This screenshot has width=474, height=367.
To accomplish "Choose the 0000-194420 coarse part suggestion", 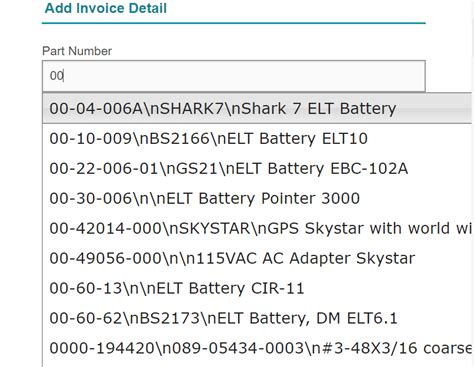I will click(x=258, y=348).
